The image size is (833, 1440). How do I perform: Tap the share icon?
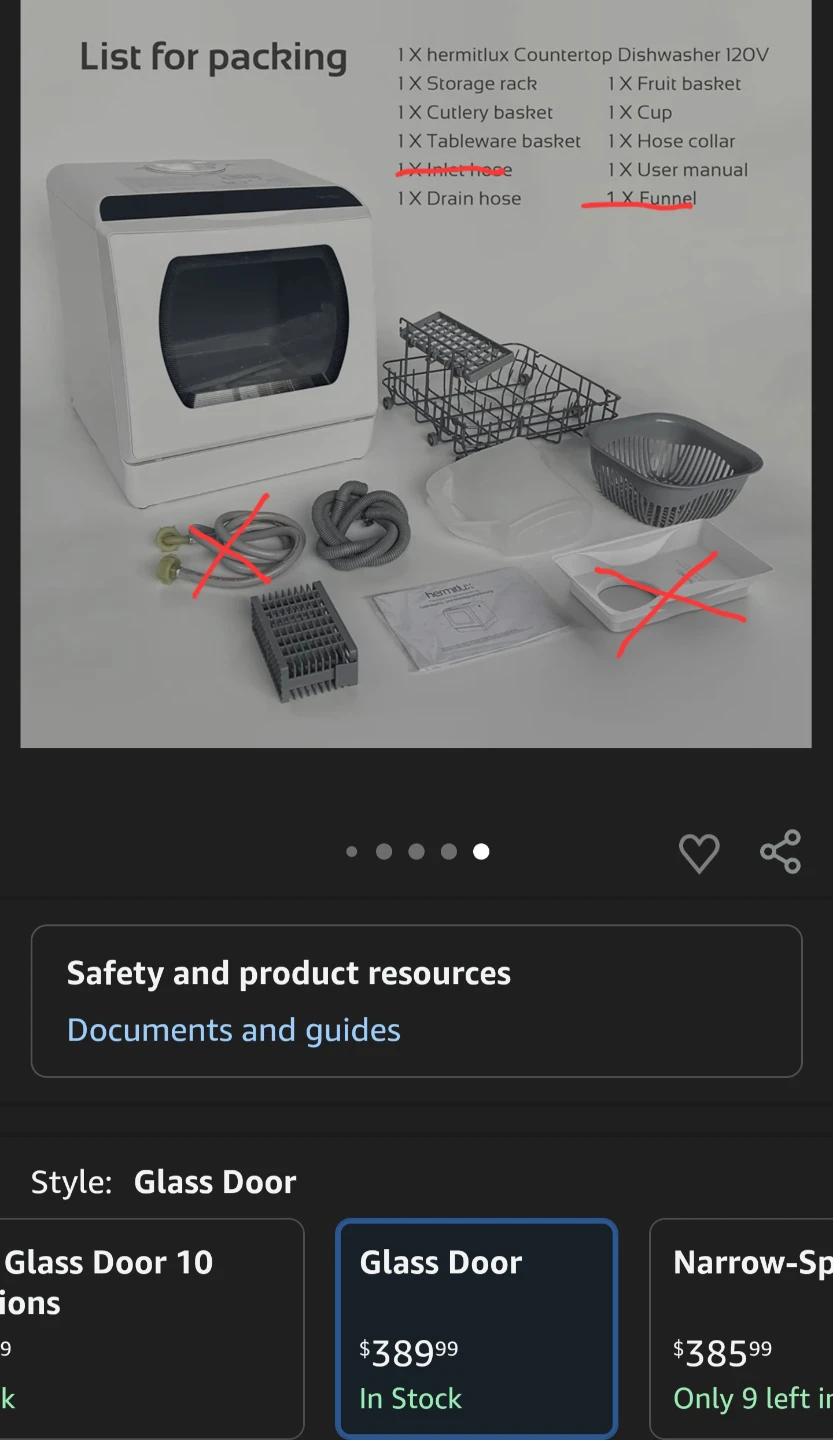pos(780,852)
